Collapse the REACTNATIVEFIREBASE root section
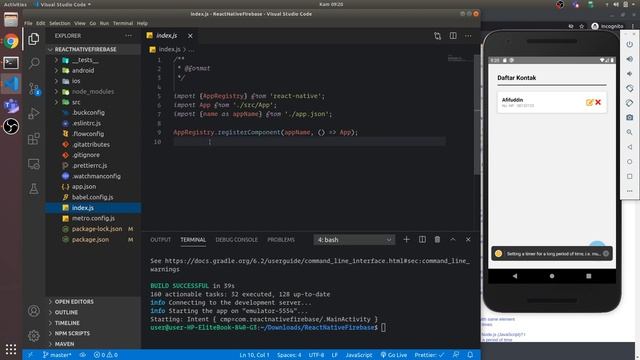 93,49
